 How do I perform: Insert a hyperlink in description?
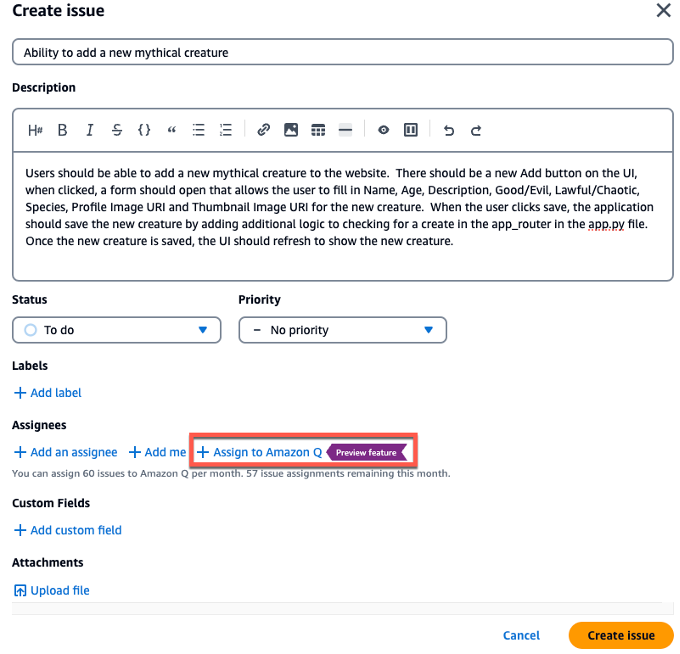(x=264, y=130)
